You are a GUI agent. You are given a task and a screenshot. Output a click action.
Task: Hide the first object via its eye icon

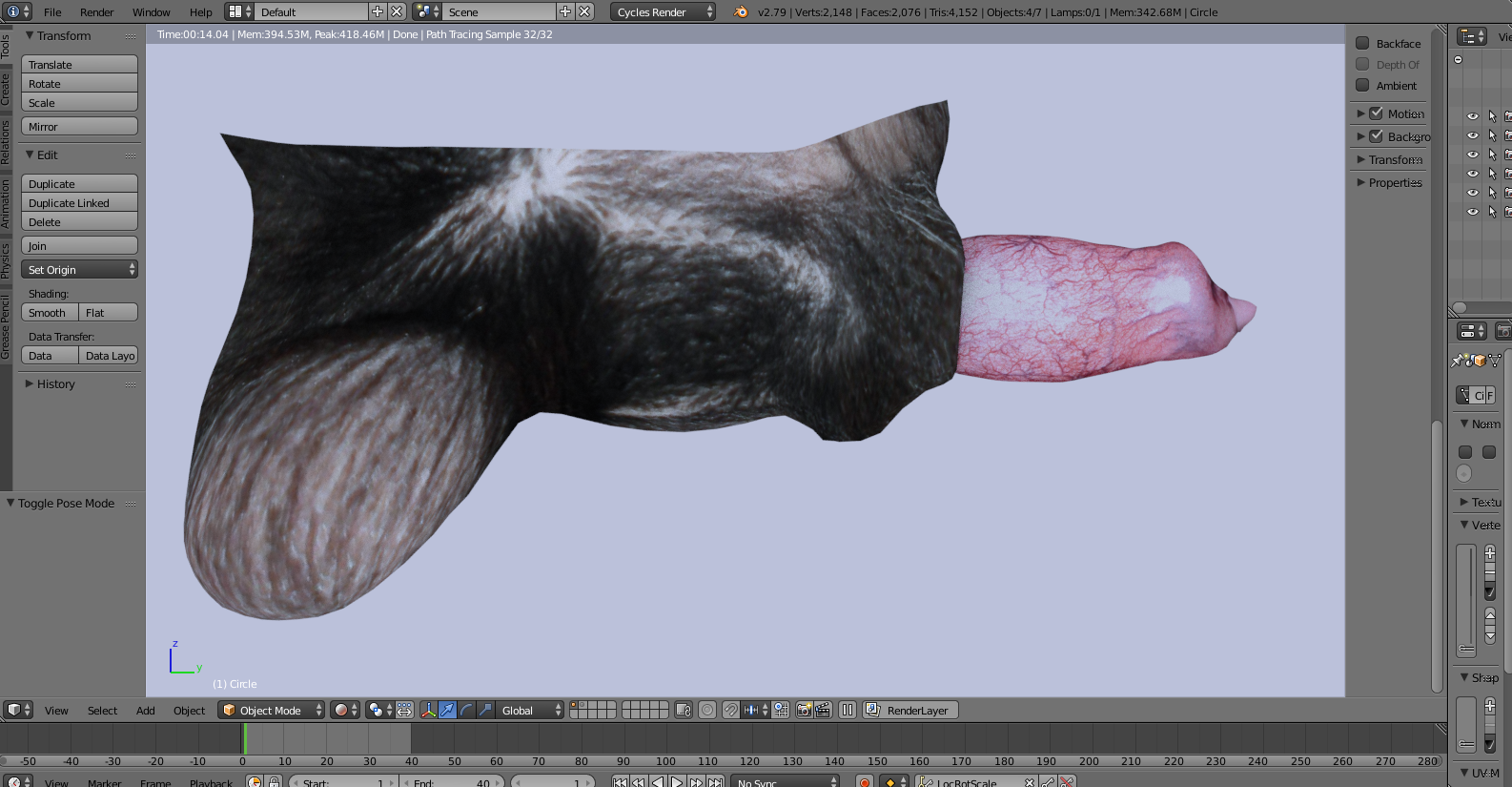(1472, 116)
